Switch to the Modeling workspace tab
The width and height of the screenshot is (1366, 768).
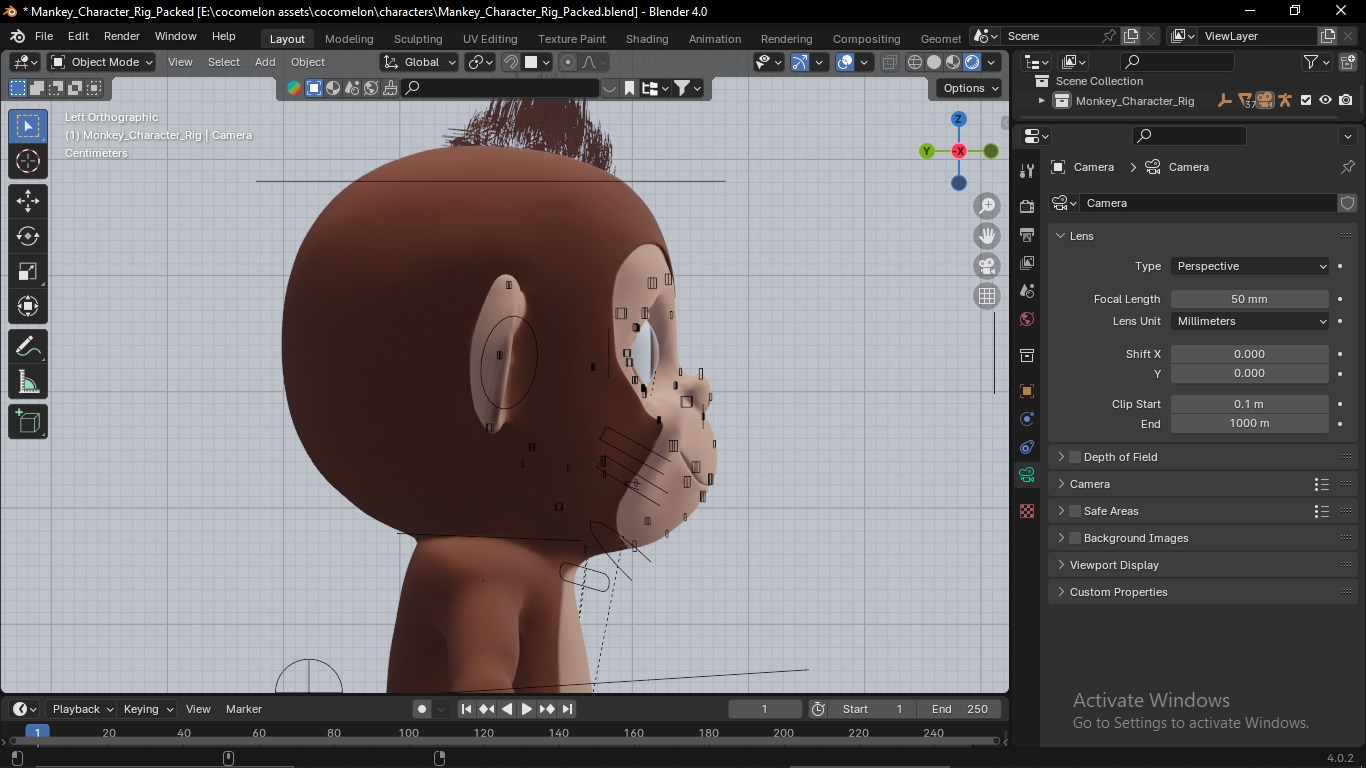(x=349, y=39)
